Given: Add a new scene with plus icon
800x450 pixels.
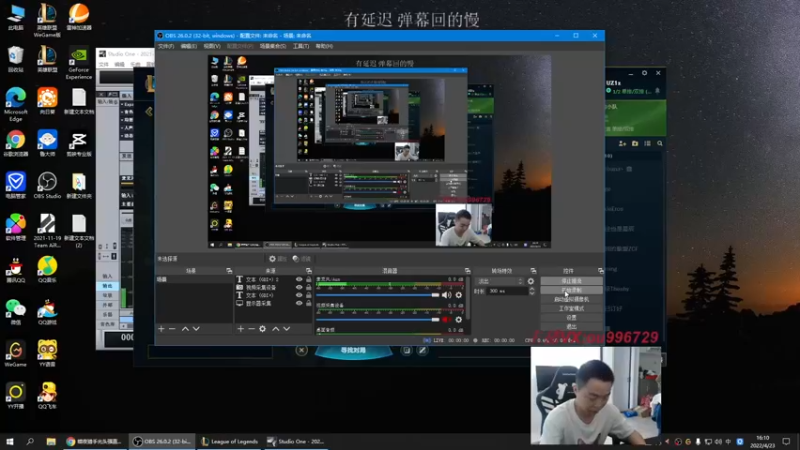Looking at the screenshot, I should [161, 329].
